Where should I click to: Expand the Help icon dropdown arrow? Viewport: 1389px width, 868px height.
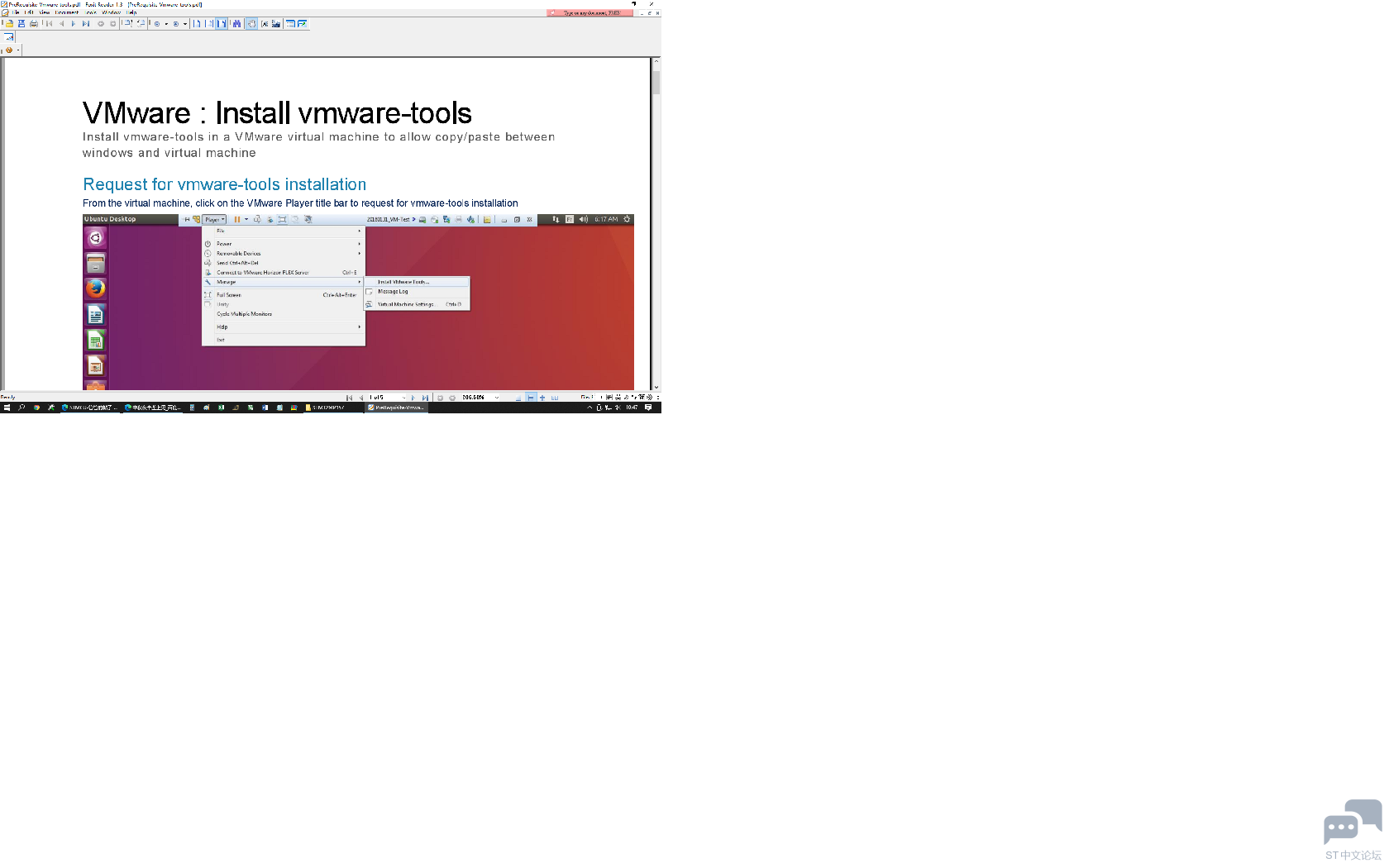click(x=18, y=50)
